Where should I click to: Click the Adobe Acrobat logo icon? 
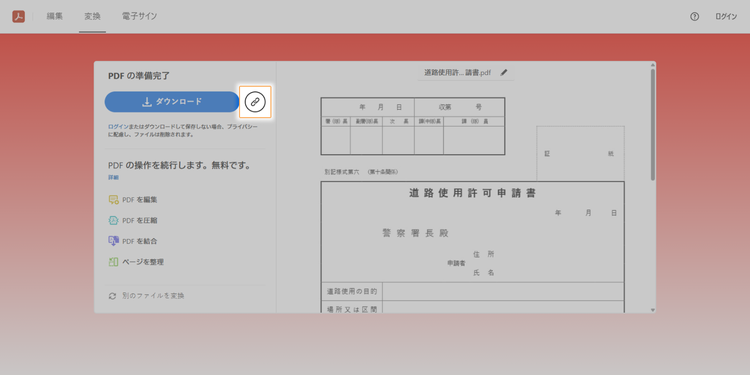tap(19, 16)
